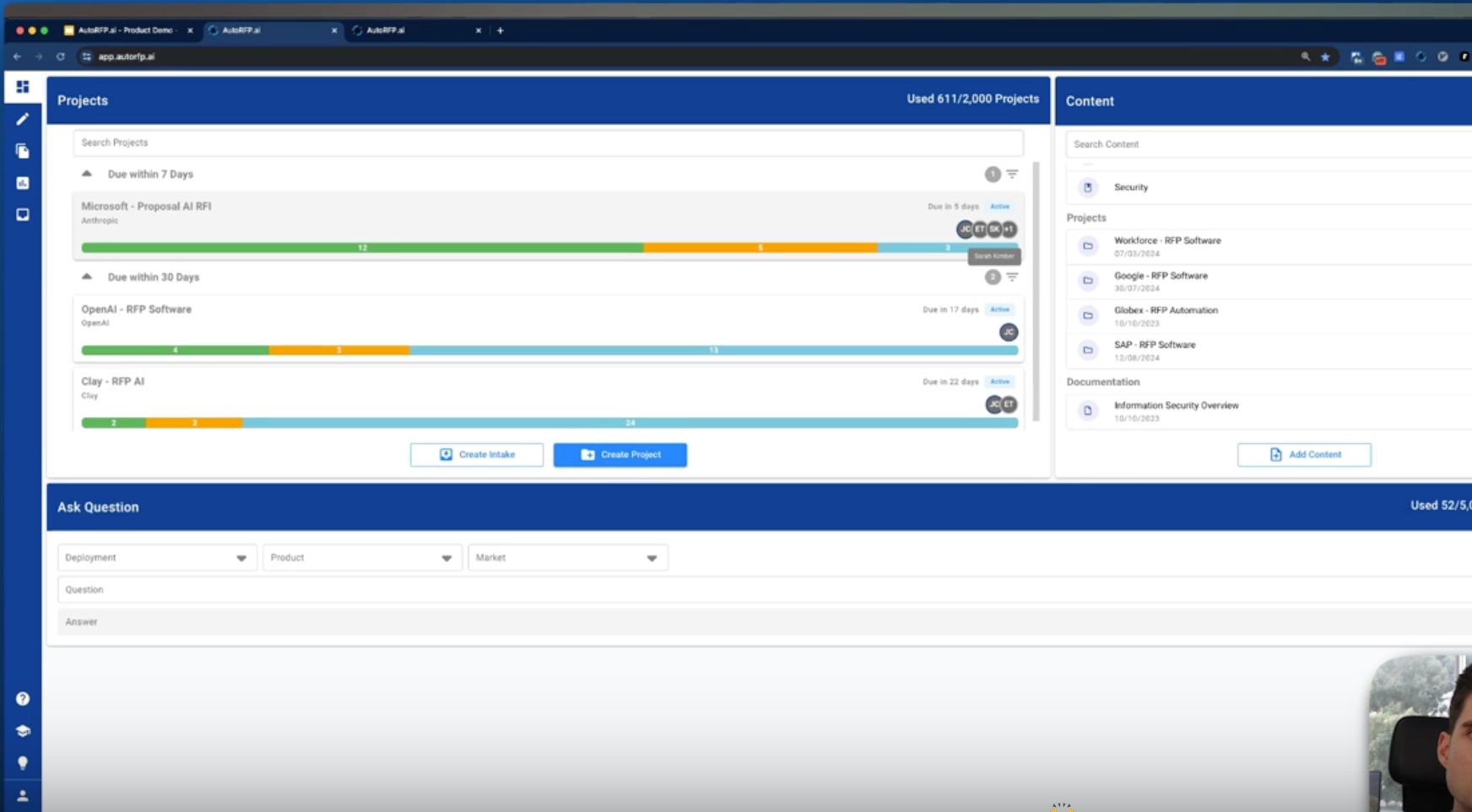Open the Market dropdown

[567, 558]
